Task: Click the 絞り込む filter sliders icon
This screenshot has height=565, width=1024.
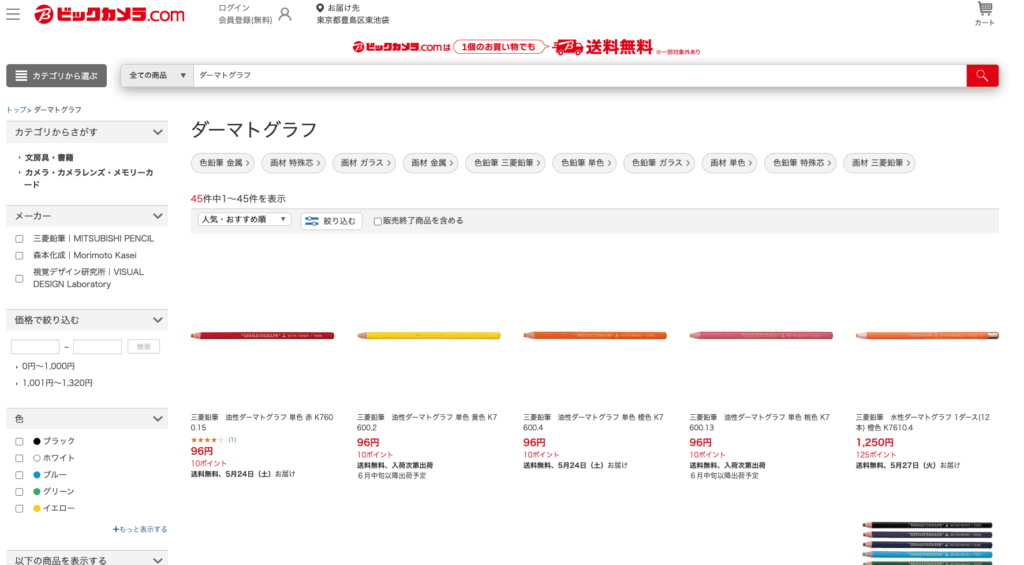Action: click(312, 221)
